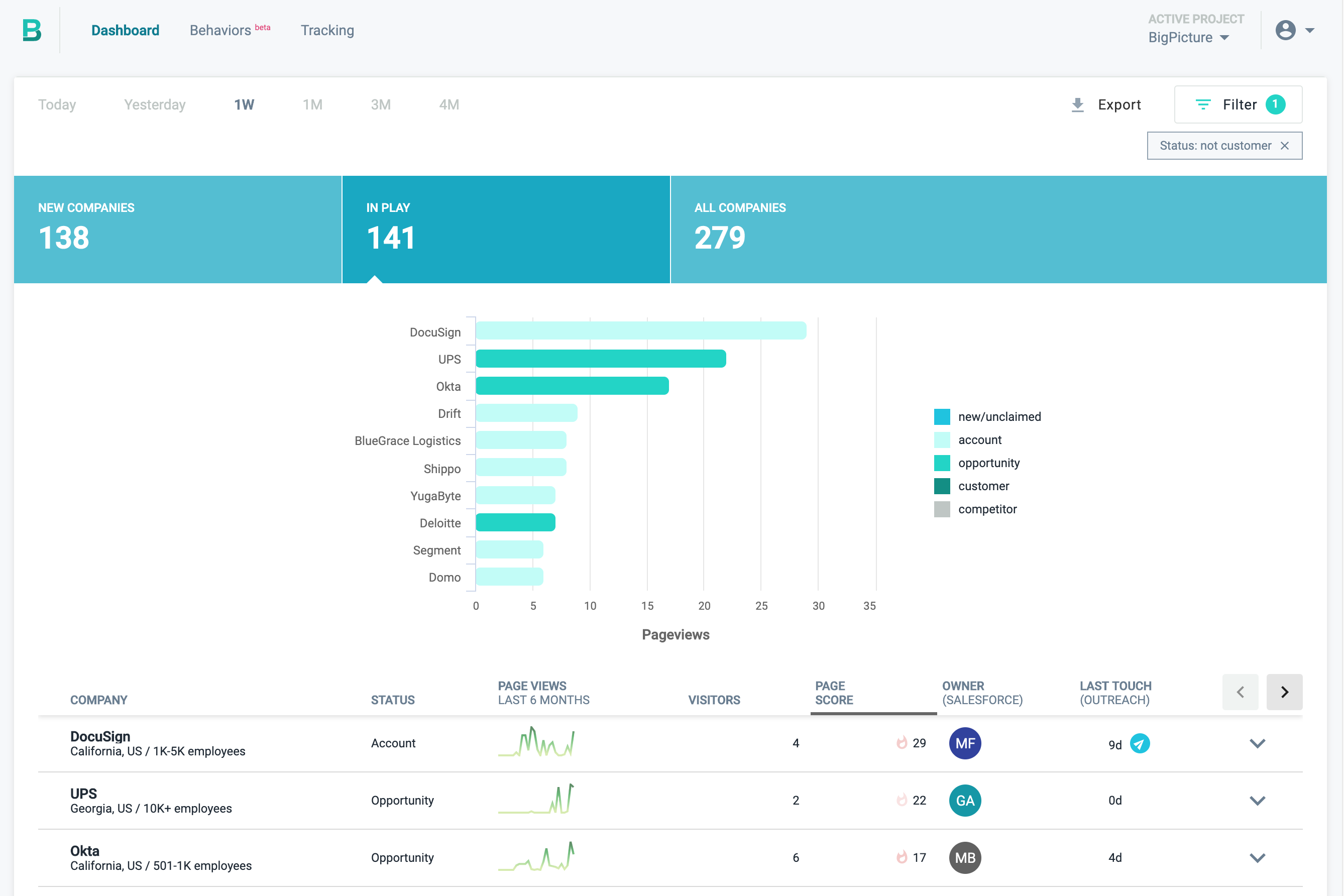Select the 3M time period filter
Screen dimensions: 1344x896
381,104
